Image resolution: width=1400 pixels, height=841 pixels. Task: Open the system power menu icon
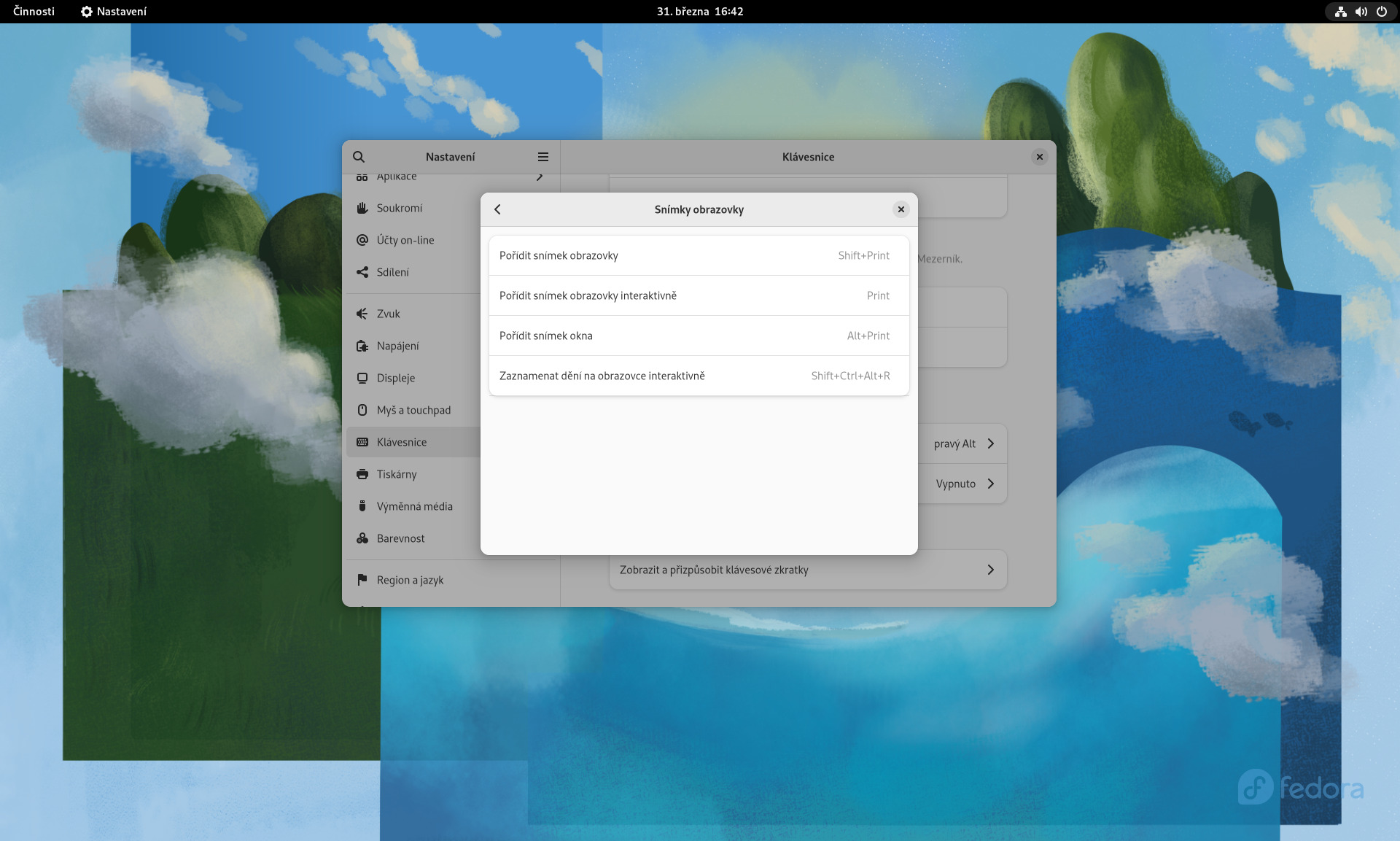click(x=1381, y=12)
